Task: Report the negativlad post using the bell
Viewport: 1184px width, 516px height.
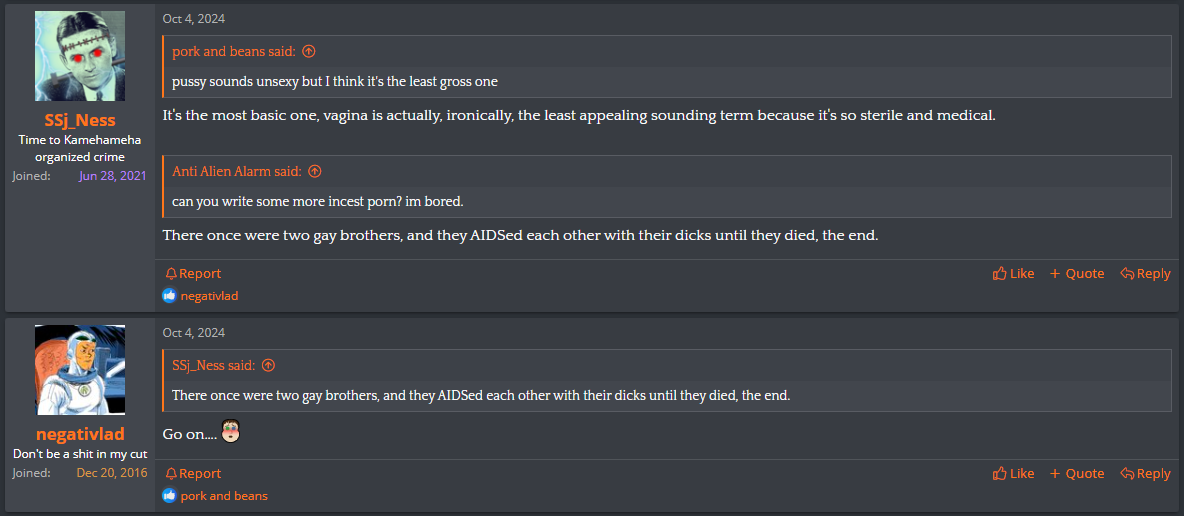Action: 193,474
